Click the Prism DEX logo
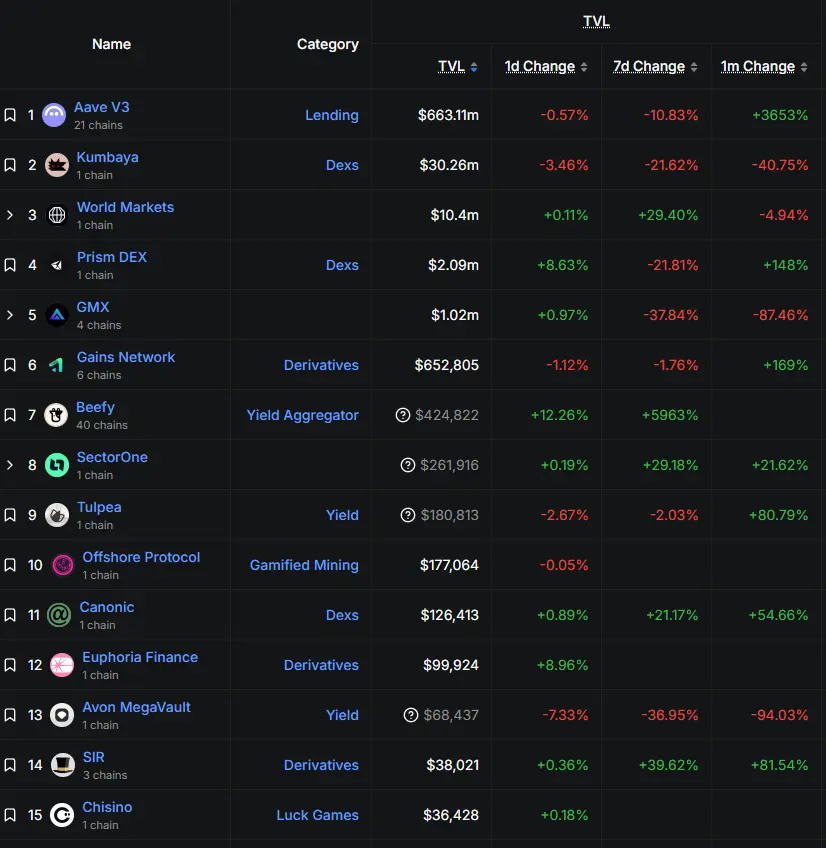 tap(57, 265)
